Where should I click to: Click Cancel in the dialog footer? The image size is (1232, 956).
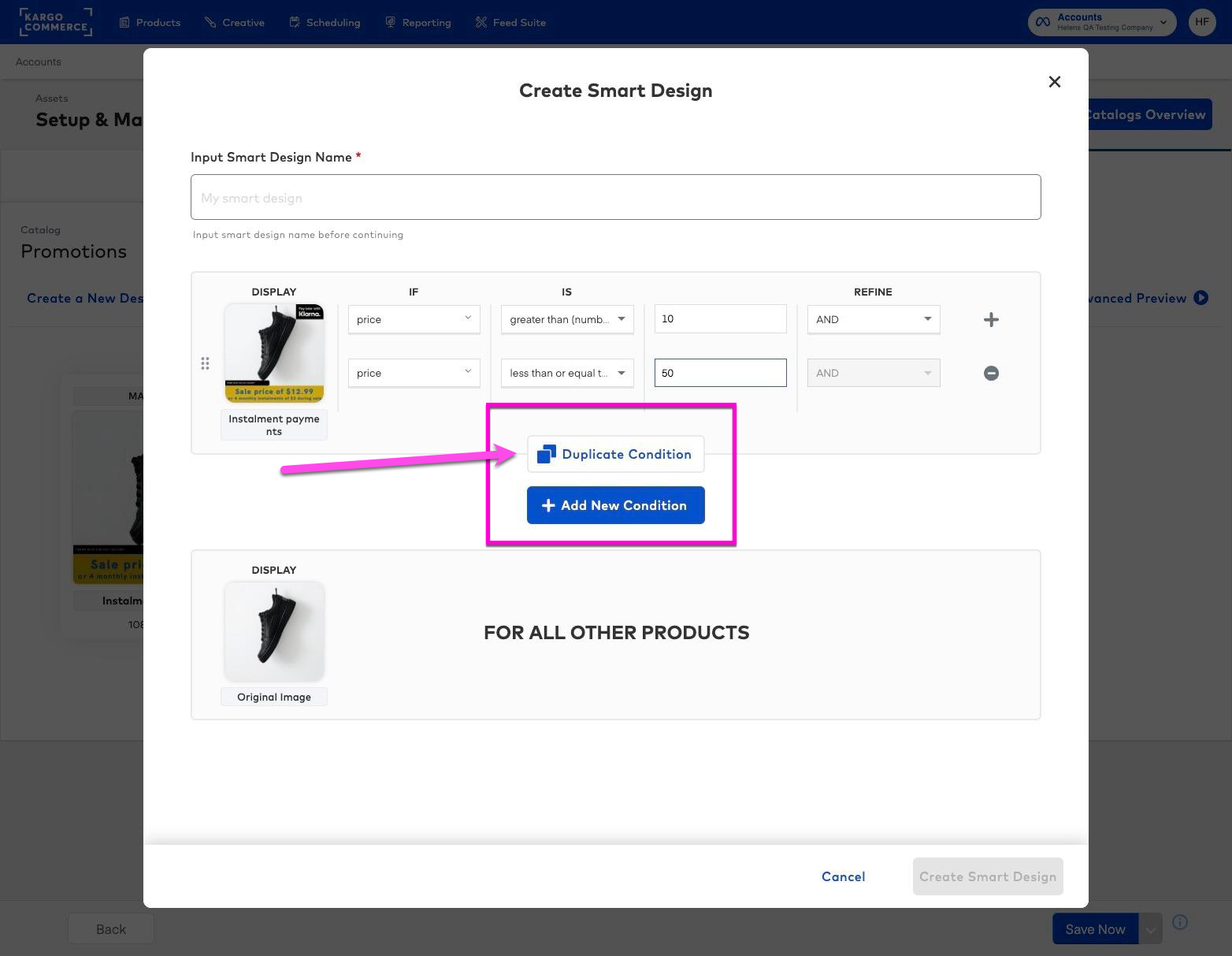tap(843, 876)
